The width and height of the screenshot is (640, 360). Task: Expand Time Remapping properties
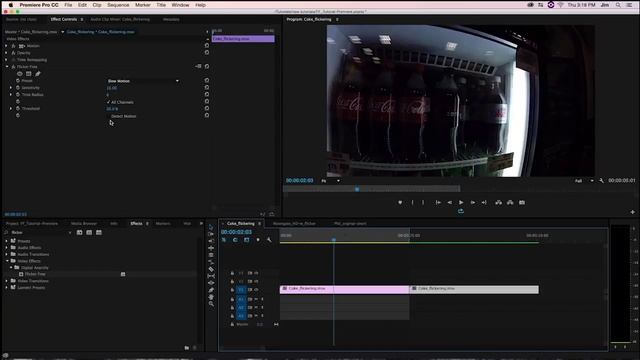pyautogui.click(x=6, y=60)
